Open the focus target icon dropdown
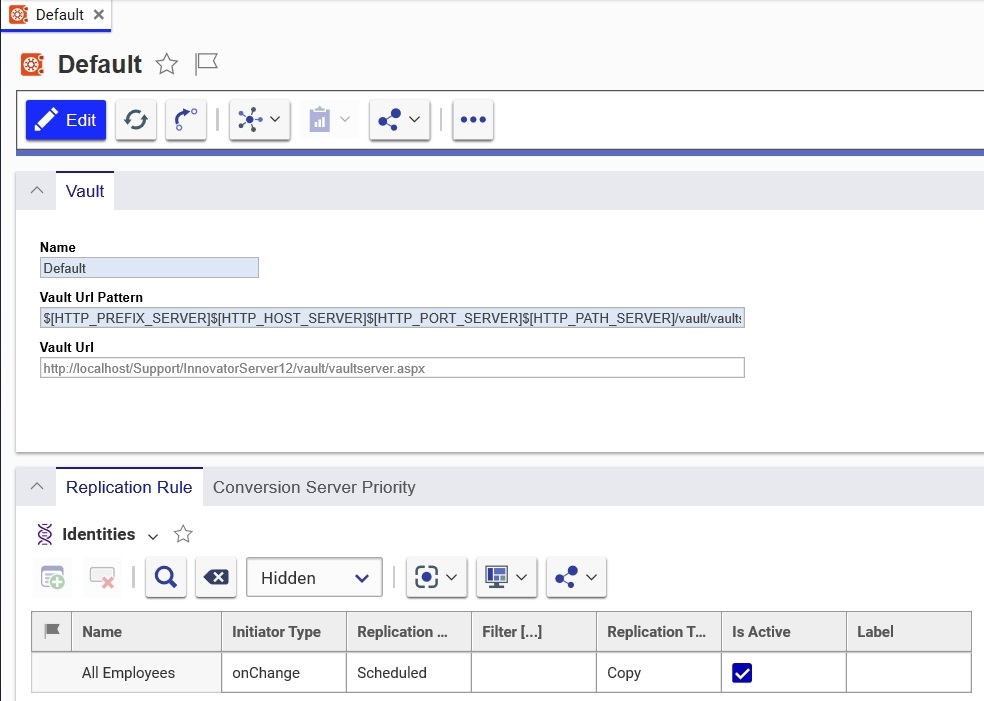984x701 pixels. click(x=436, y=577)
